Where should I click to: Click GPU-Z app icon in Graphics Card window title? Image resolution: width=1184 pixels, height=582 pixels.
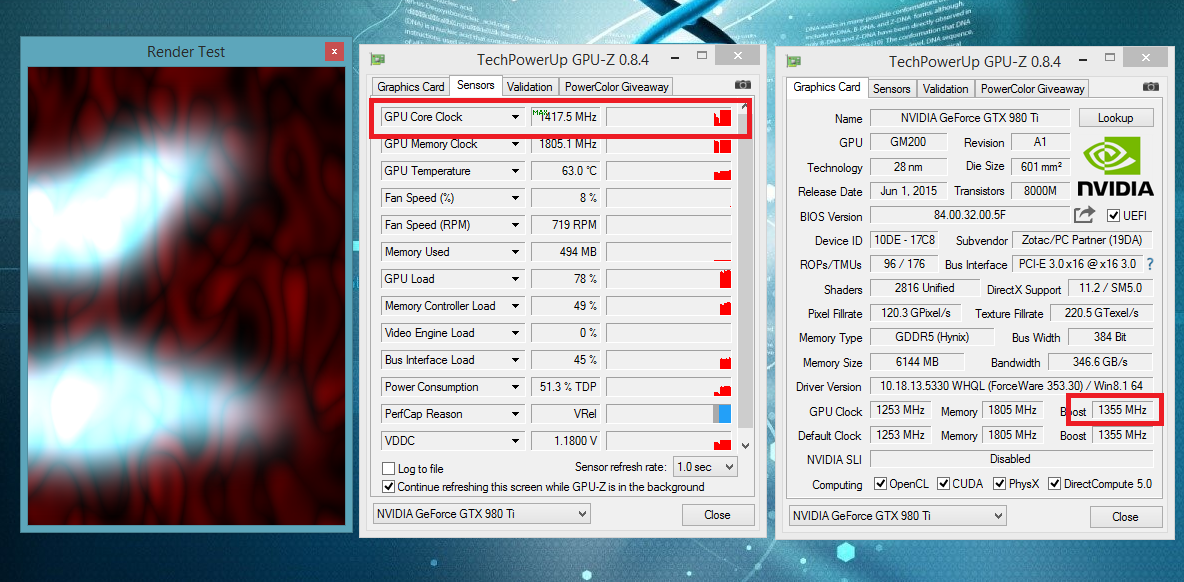(794, 61)
